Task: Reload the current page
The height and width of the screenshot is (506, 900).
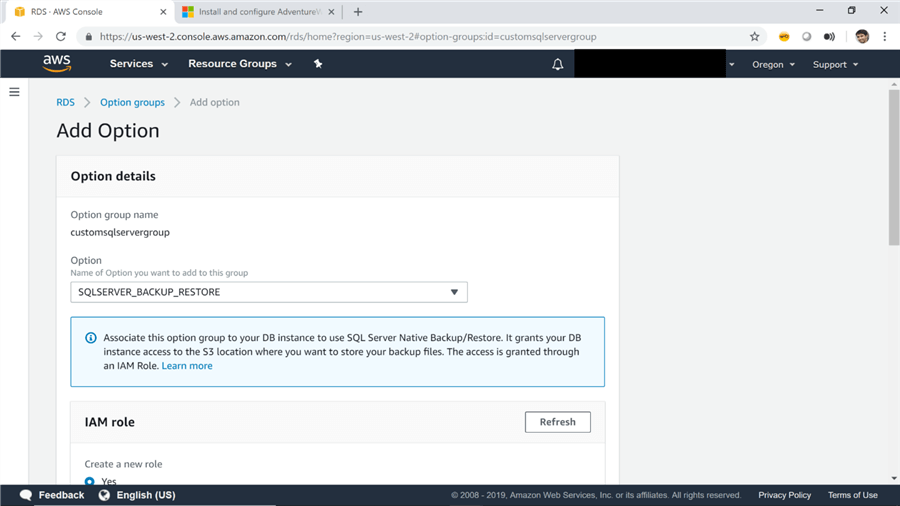Action: 61,37
